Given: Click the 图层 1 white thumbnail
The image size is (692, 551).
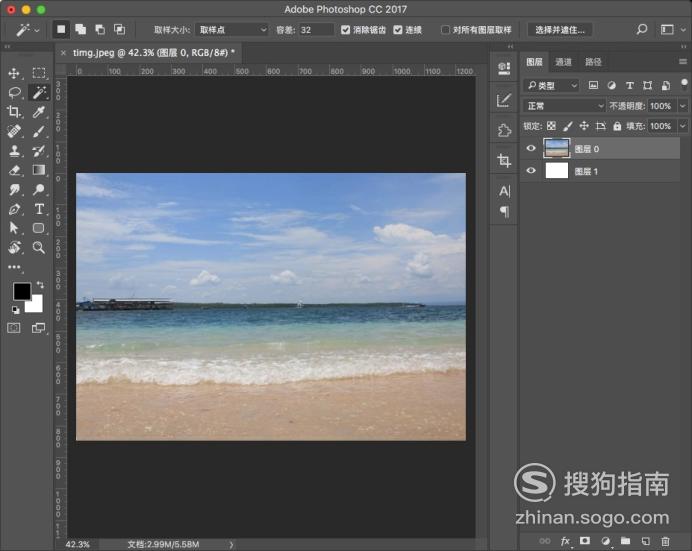Looking at the screenshot, I should tap(557, 170).
